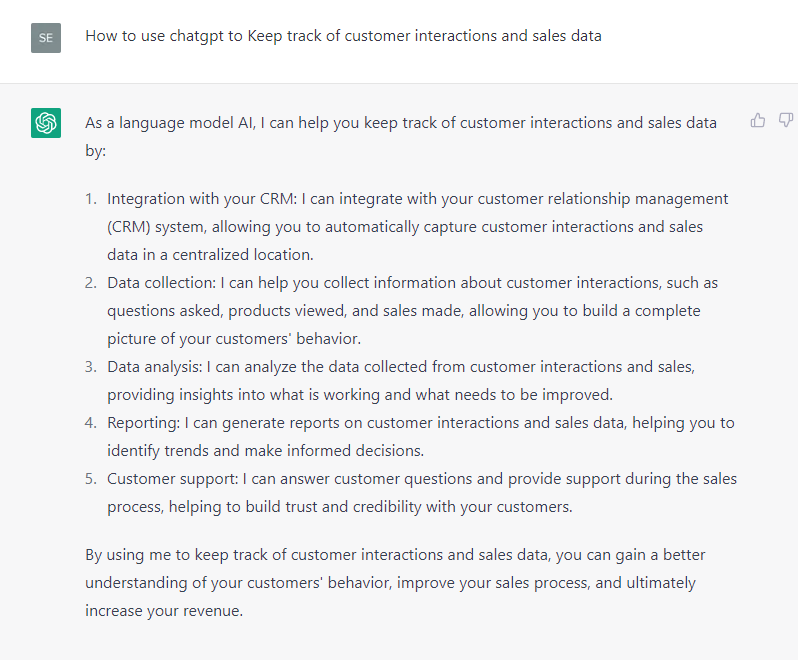
Task: Click list number 1 marker
Action: [91, 199]
